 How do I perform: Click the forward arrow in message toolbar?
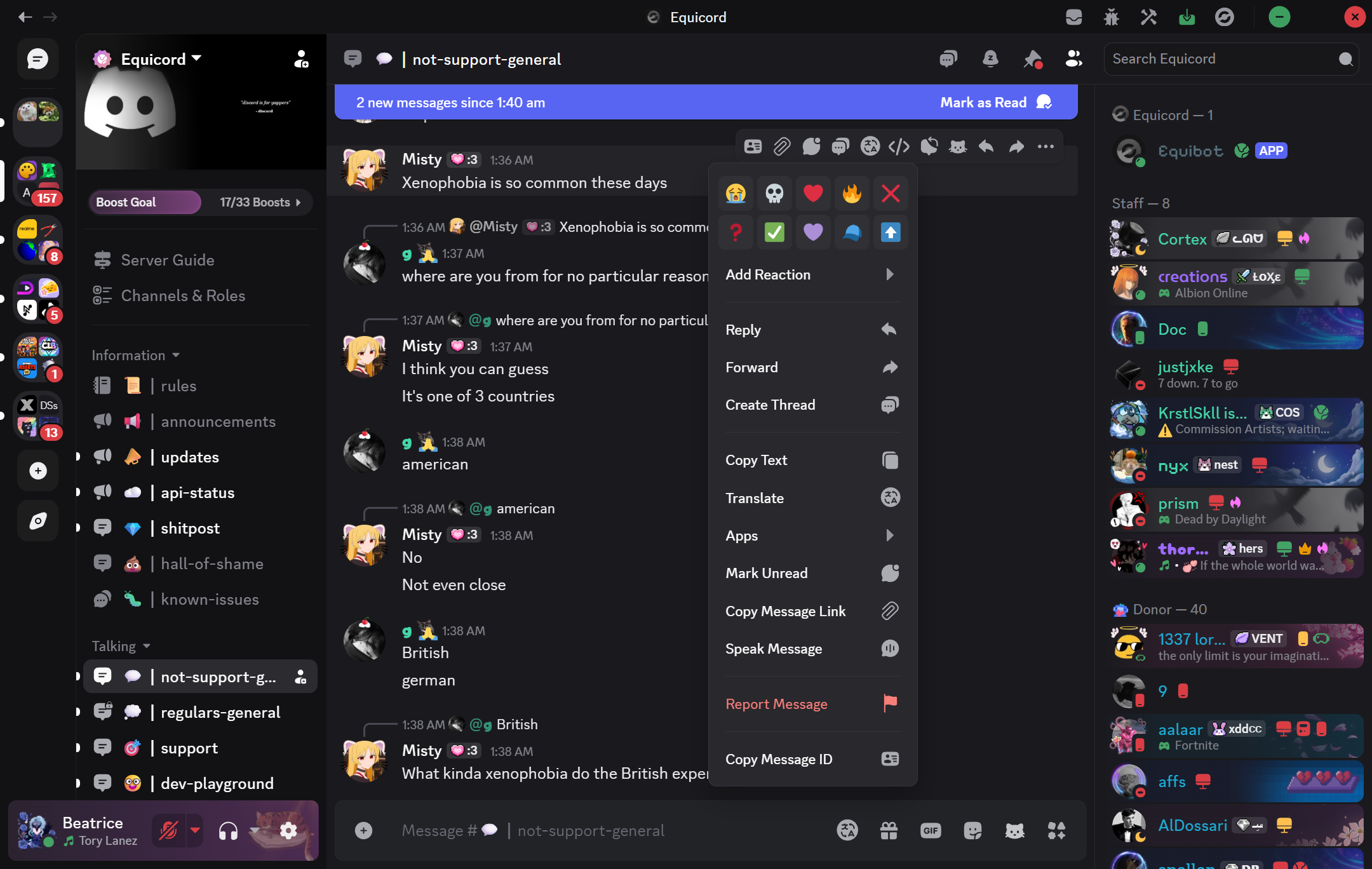(1016, 147)
